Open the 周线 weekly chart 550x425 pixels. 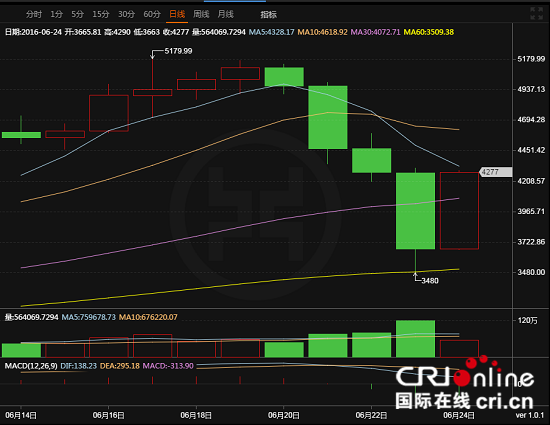(201, 14)
